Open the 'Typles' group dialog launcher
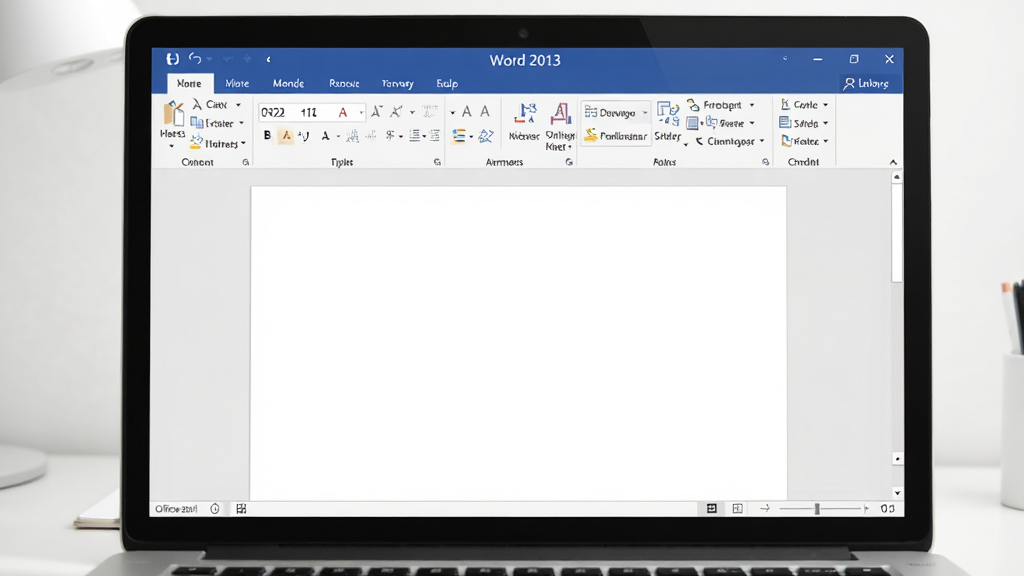The height and width of the screenshot is (576, 1024). 437,162
